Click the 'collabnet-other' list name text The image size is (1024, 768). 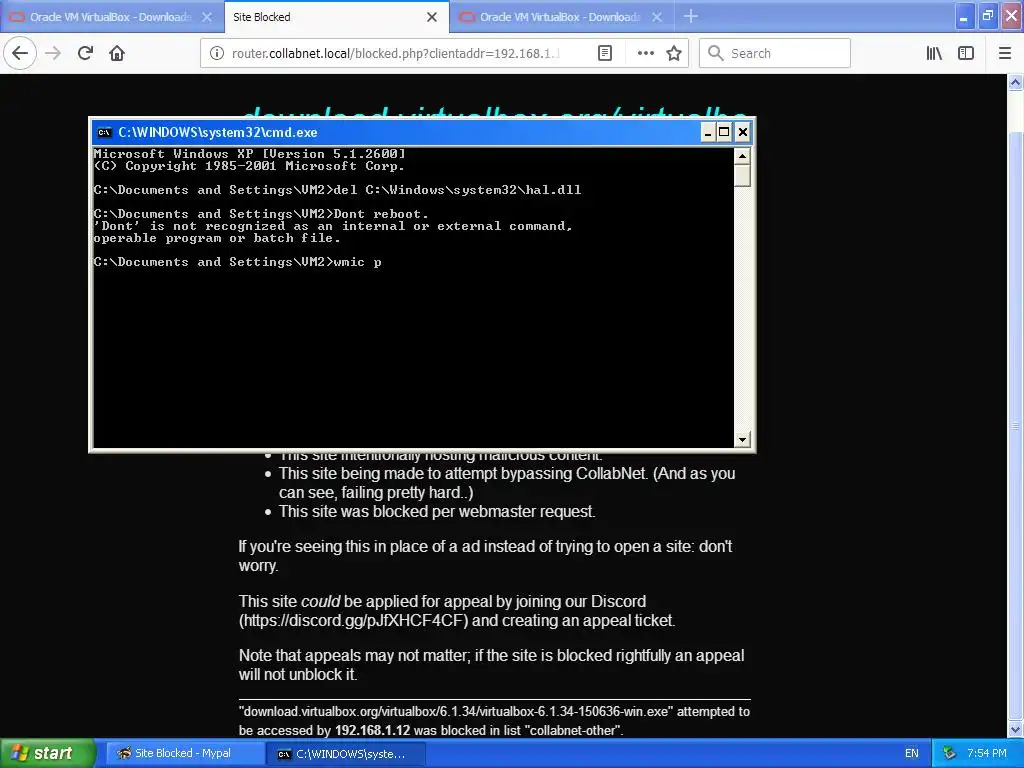point(573,730)
